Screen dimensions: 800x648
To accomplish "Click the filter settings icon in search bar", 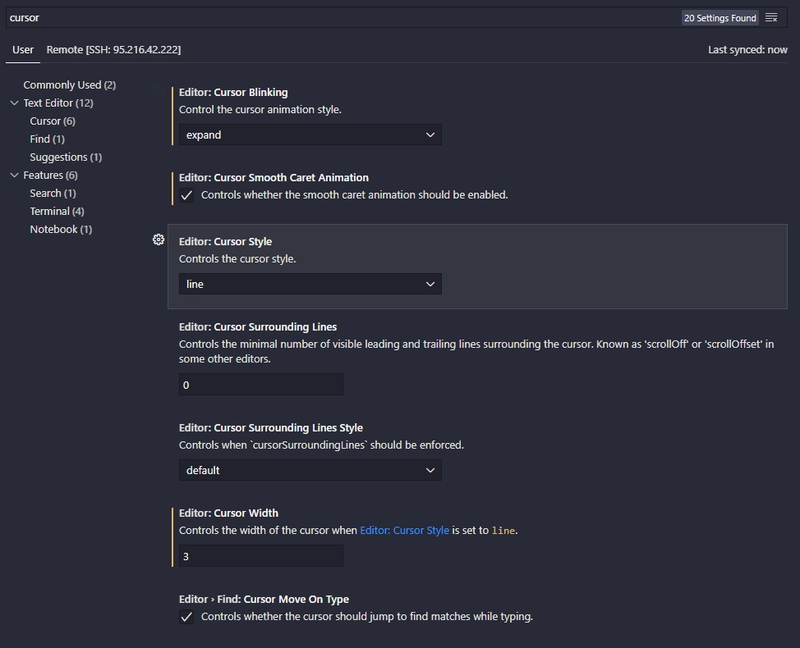I will 771,18.
